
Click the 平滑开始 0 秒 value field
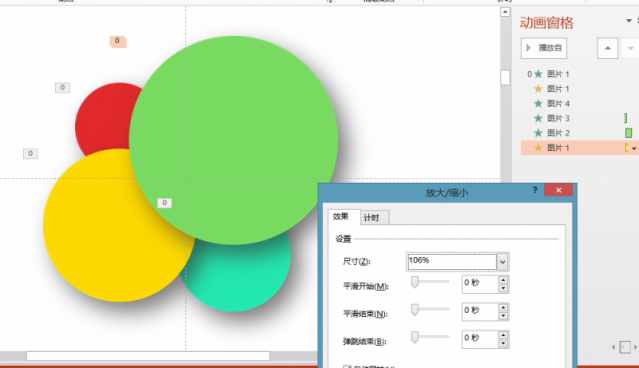[x=480, y=284]
